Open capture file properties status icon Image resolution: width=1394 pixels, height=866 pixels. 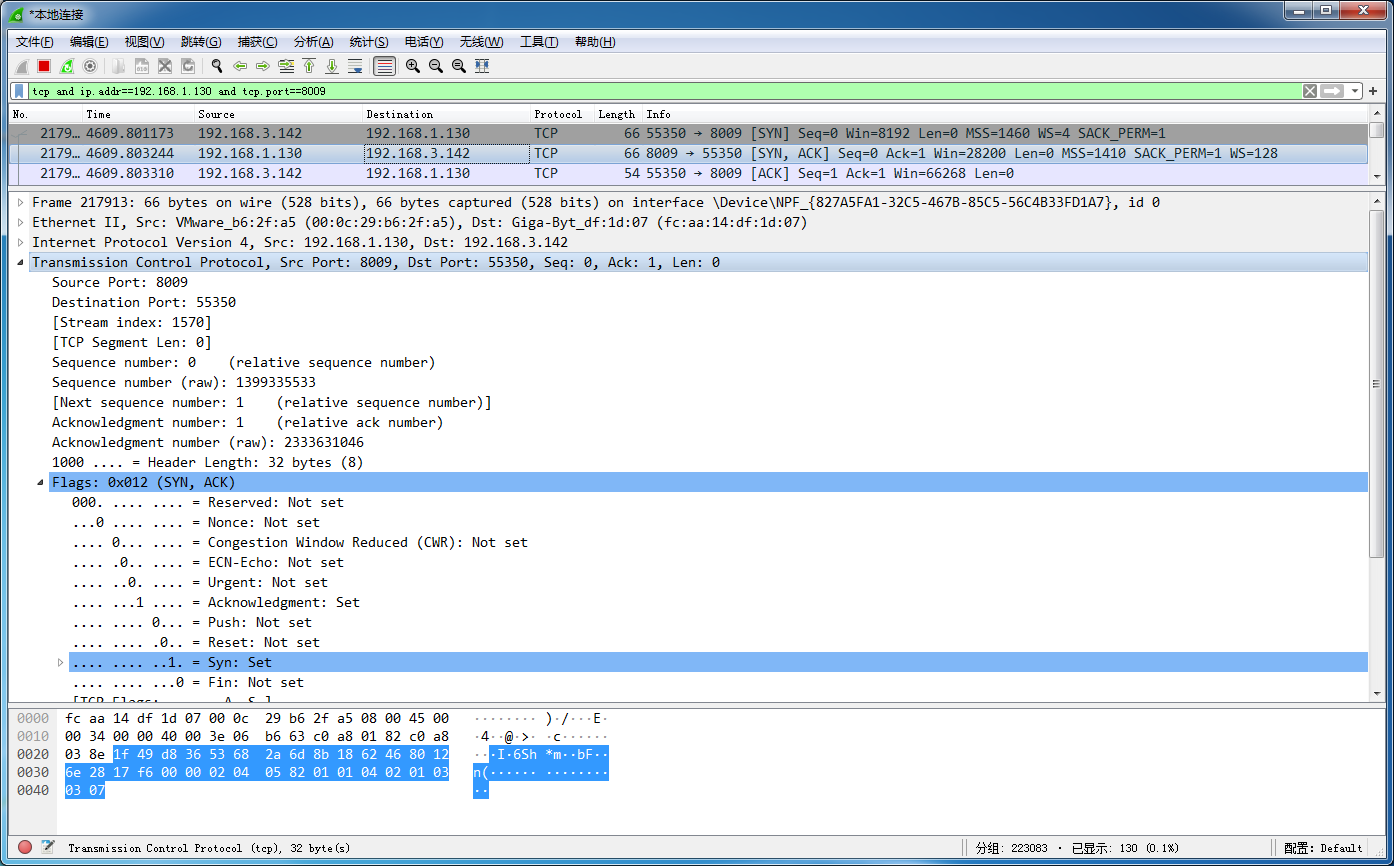(x=47, y=847)
